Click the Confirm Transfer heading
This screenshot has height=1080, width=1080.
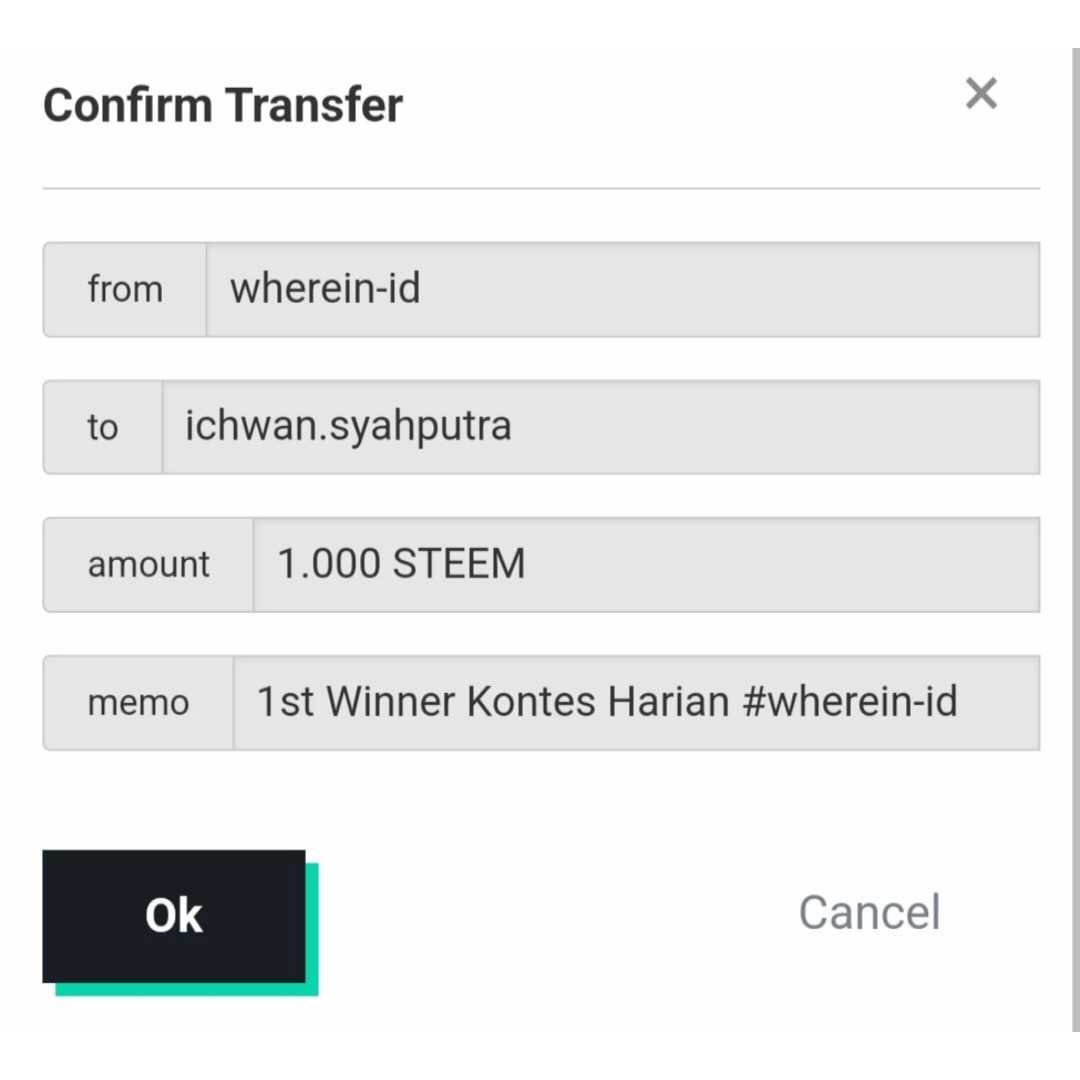pyautogui.click(x=222, y=105)
